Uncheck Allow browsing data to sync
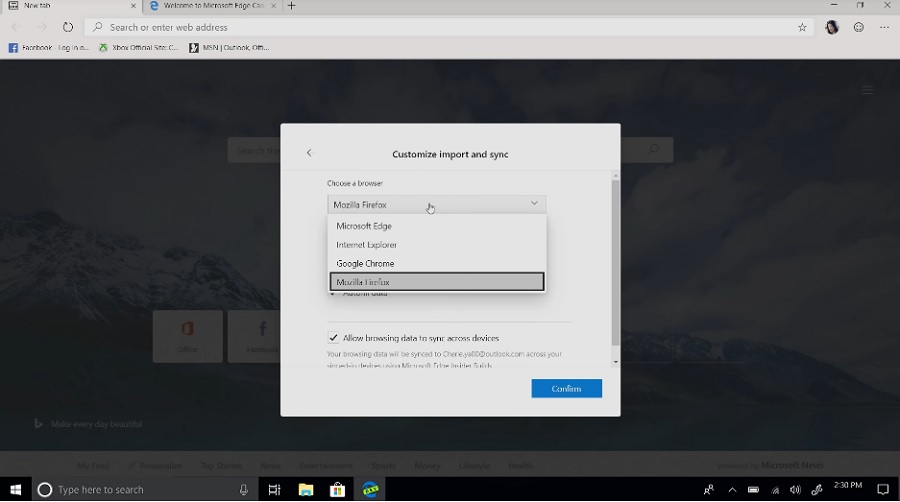This screenshot has height=502, width=900. point(333,338)
